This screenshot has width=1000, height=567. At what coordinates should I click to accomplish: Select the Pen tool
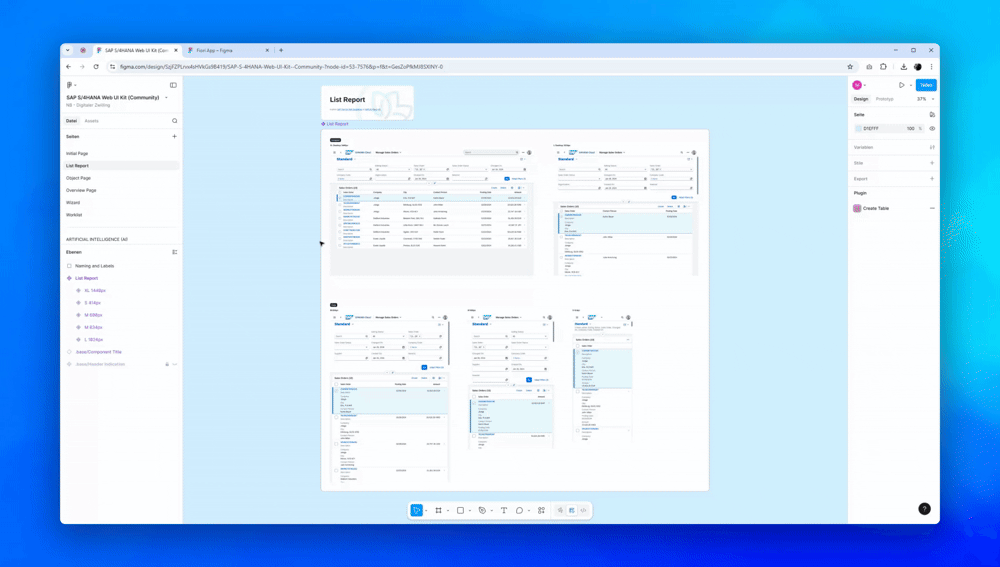[482, 510]
